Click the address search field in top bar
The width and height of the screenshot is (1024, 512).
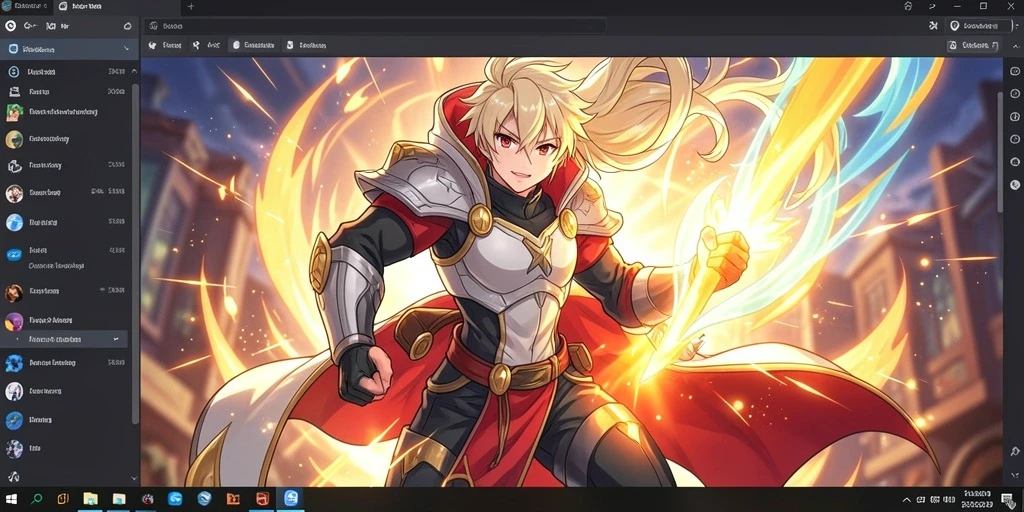pos(375,26)
